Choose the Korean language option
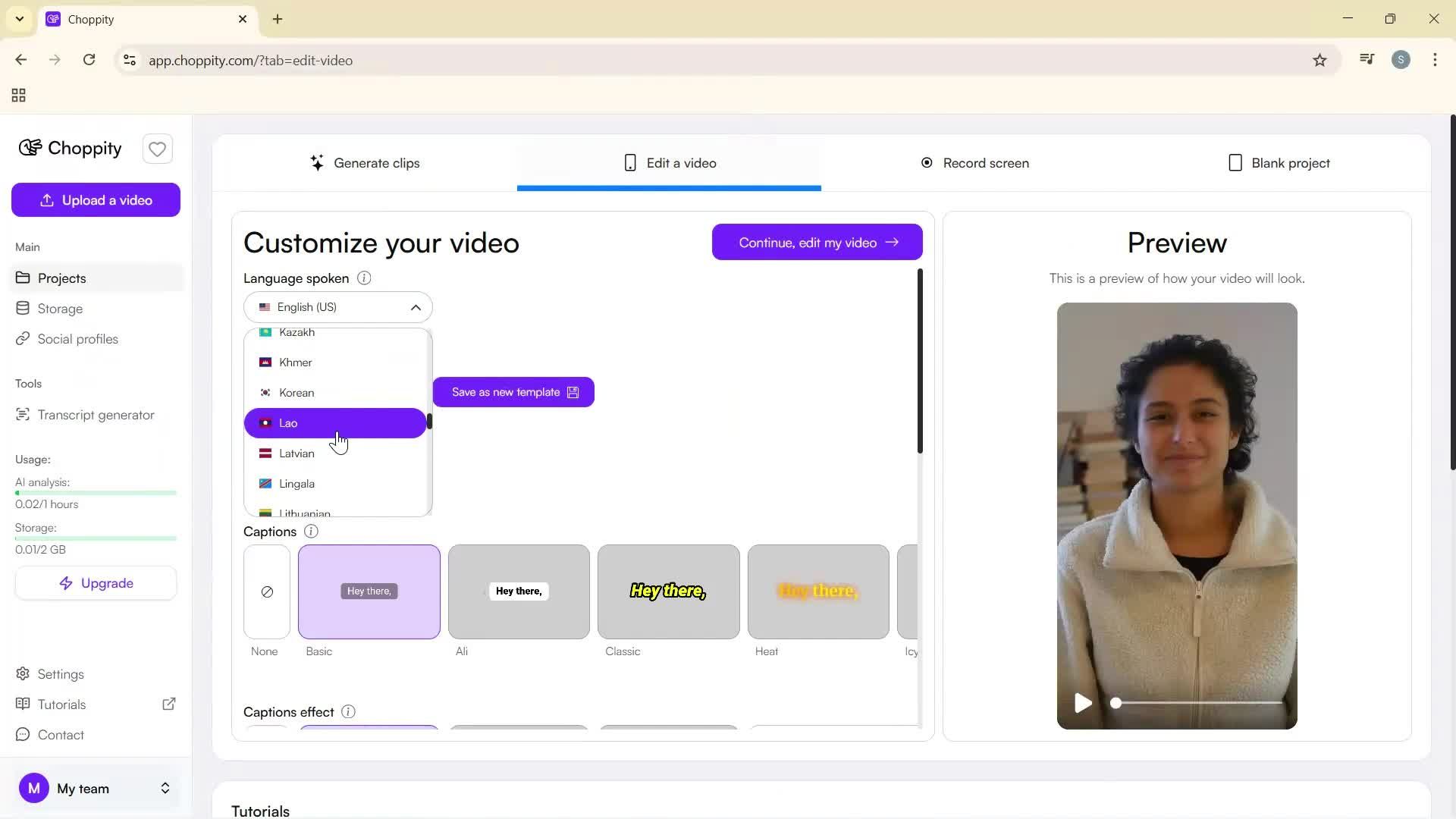 pos(336,392)
